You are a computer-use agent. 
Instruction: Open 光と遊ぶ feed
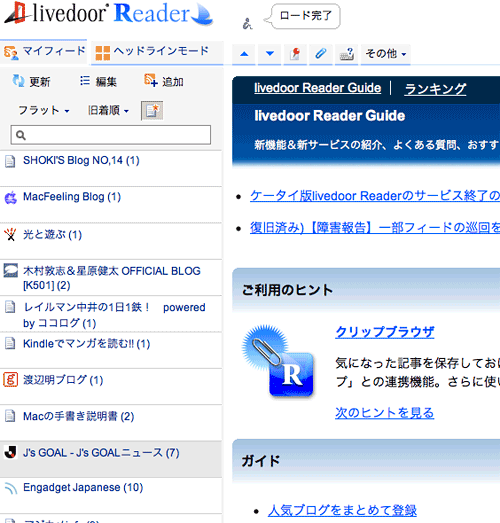(x=111, y=241)
